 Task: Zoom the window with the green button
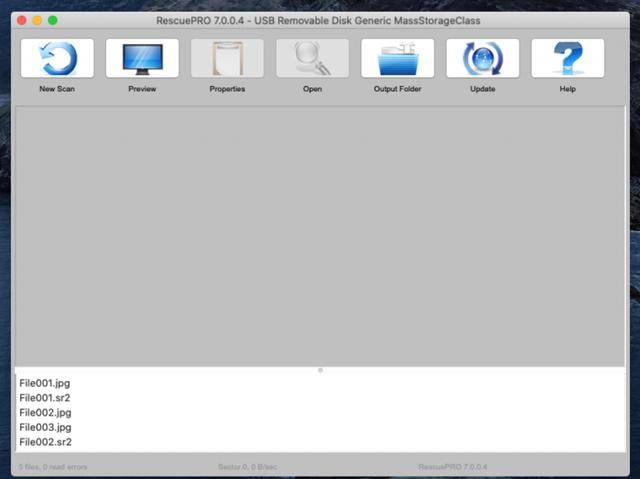coord(53,20)
